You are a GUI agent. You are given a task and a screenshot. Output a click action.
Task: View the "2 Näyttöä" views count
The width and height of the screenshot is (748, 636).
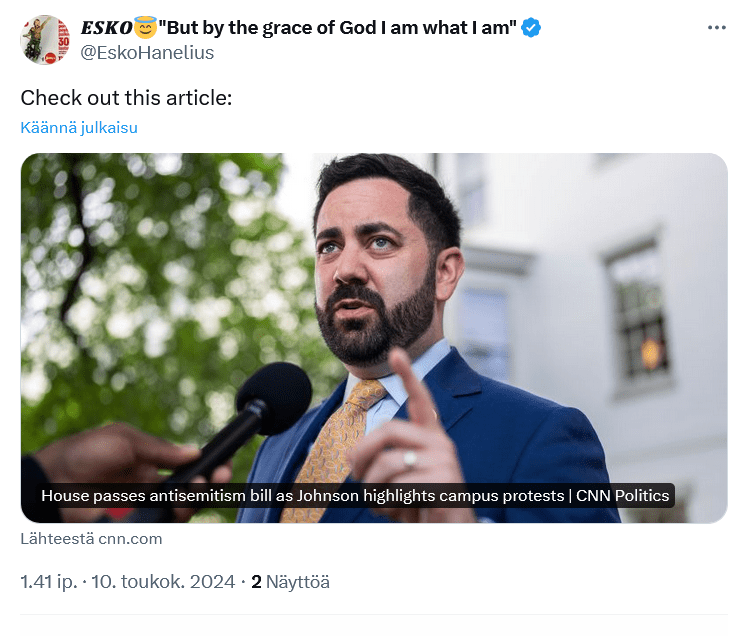click(290, 581)
